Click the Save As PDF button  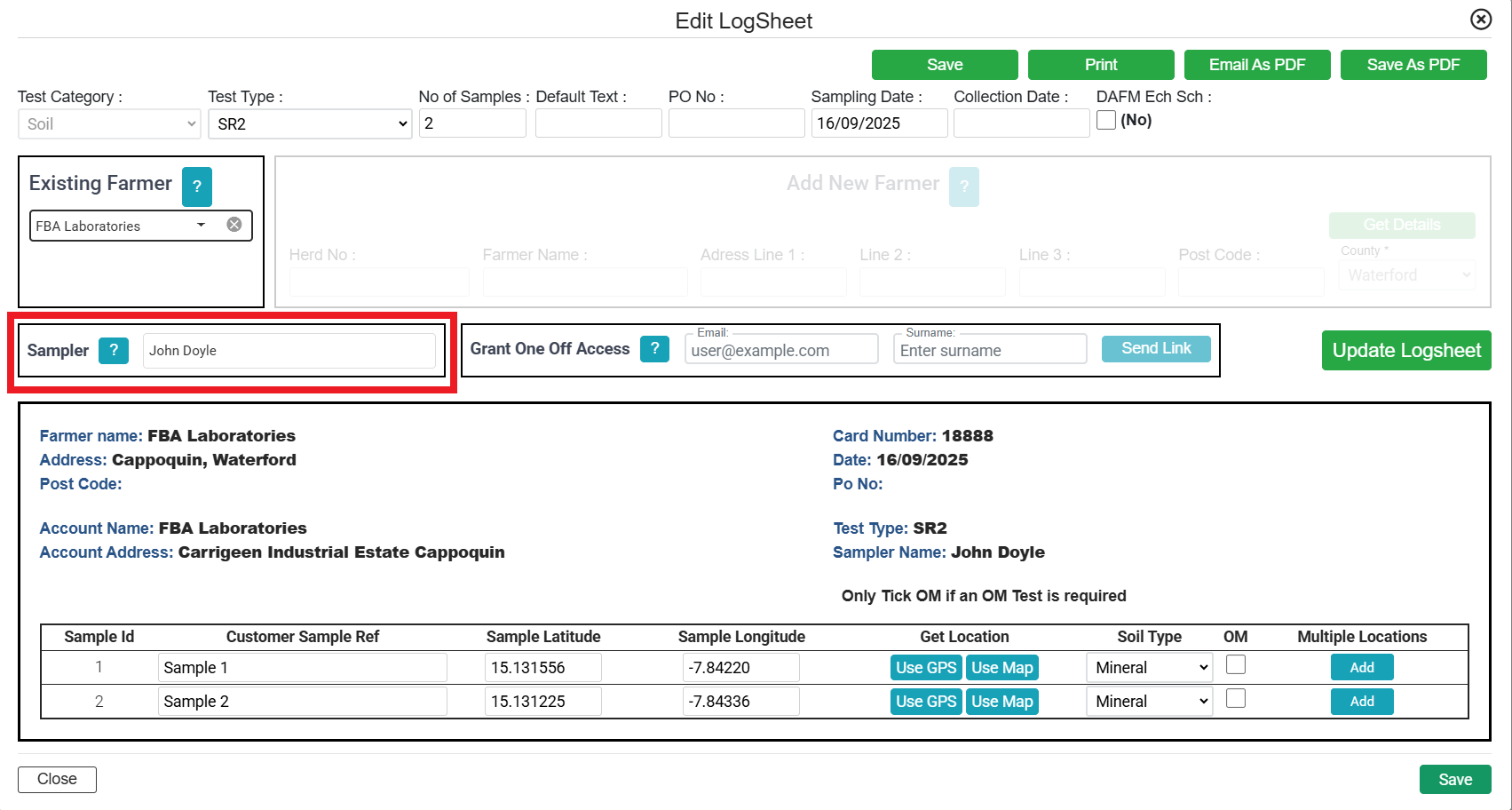pyautogui.click(x=1413, y=65)
